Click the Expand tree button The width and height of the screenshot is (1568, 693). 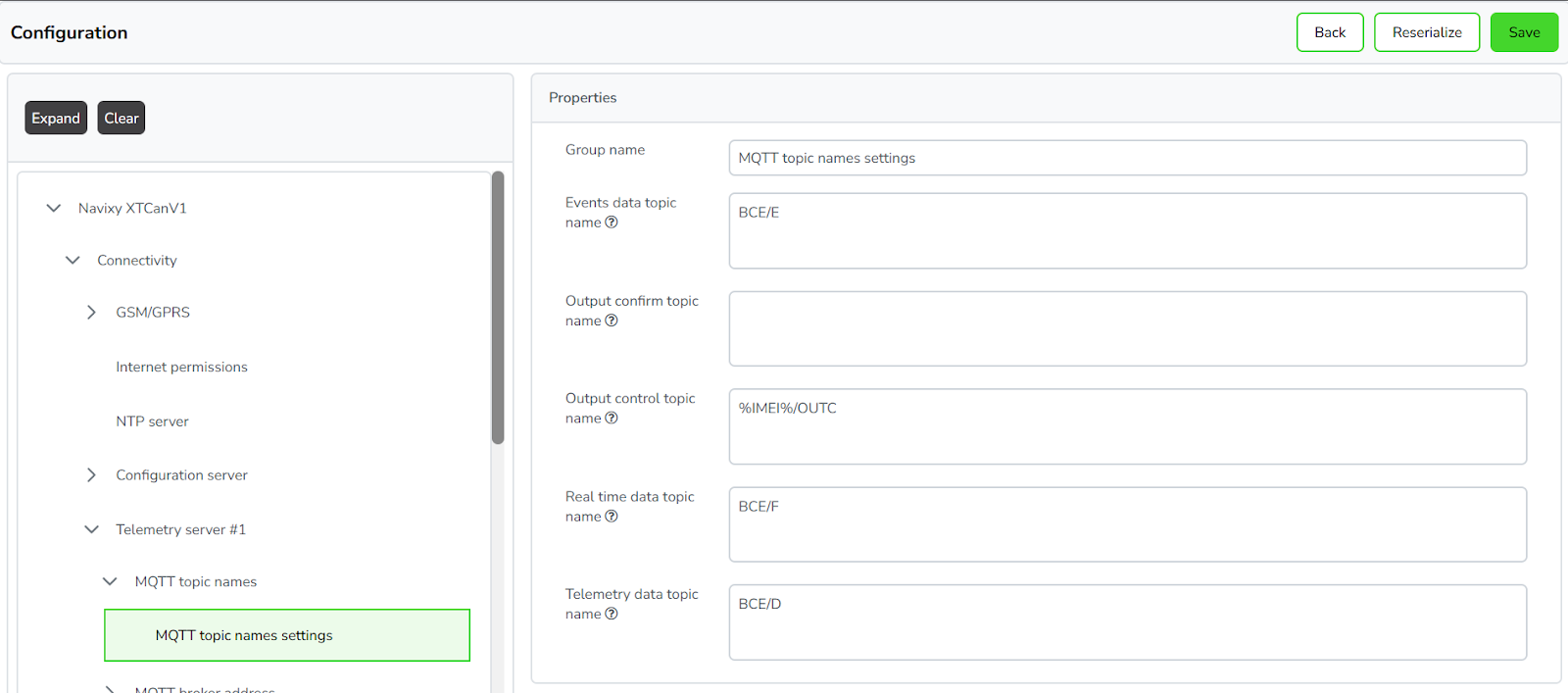tap(56, 118)
